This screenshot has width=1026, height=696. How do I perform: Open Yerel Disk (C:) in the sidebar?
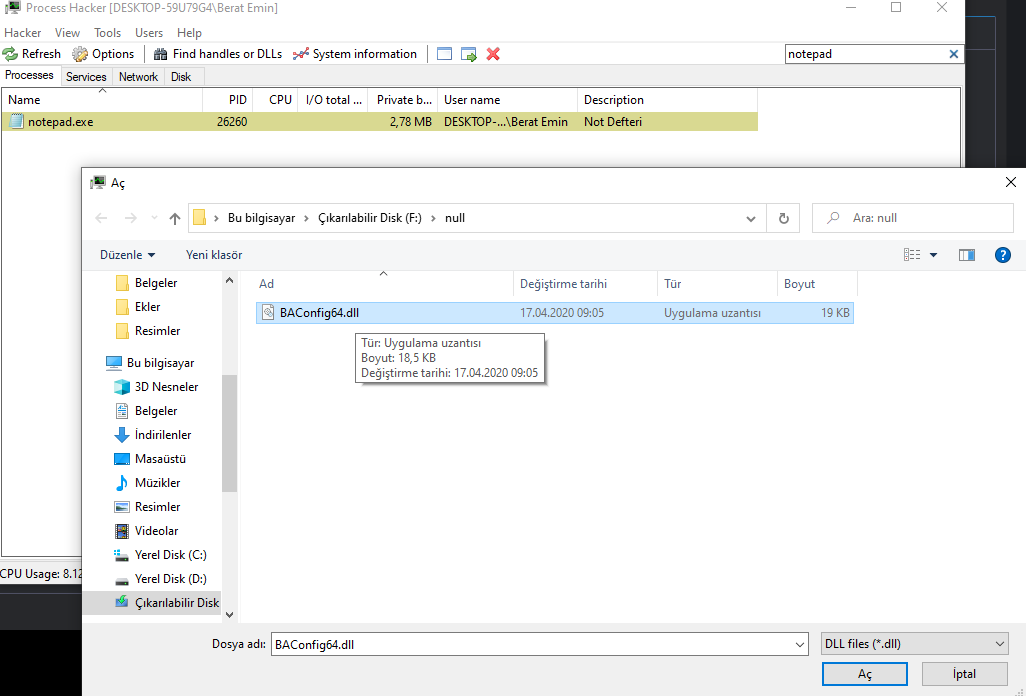tap(170, 555)
